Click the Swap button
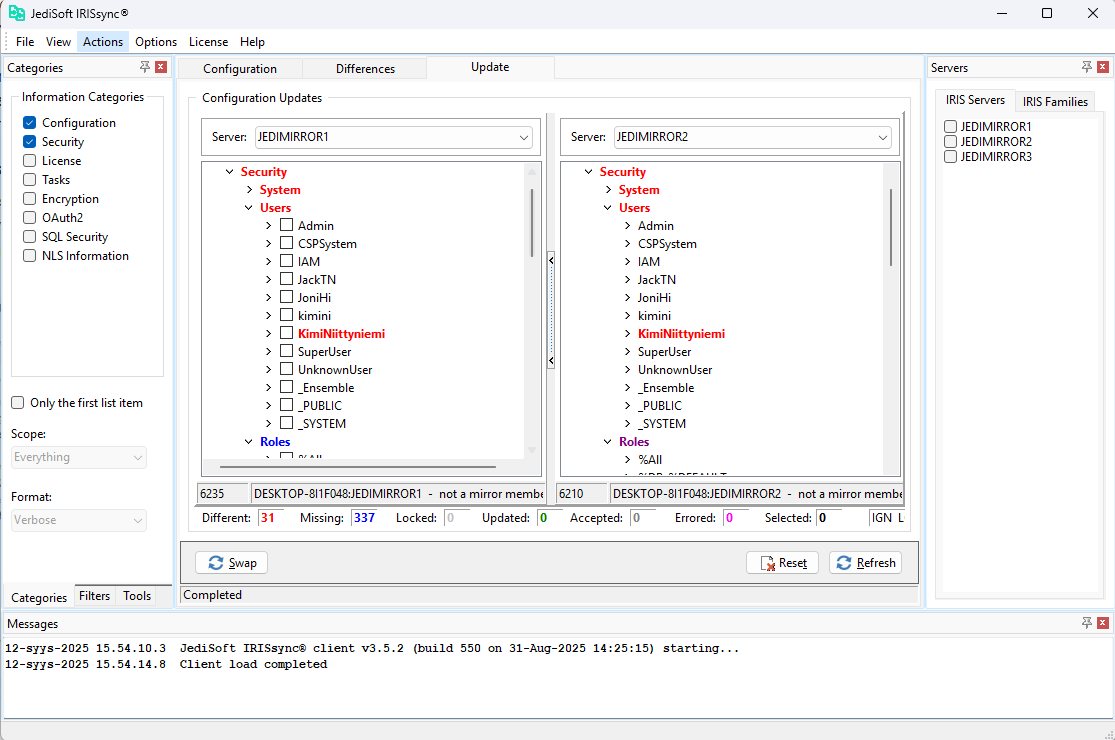Viewport: 1115px width, 740px height. point(232,563)
